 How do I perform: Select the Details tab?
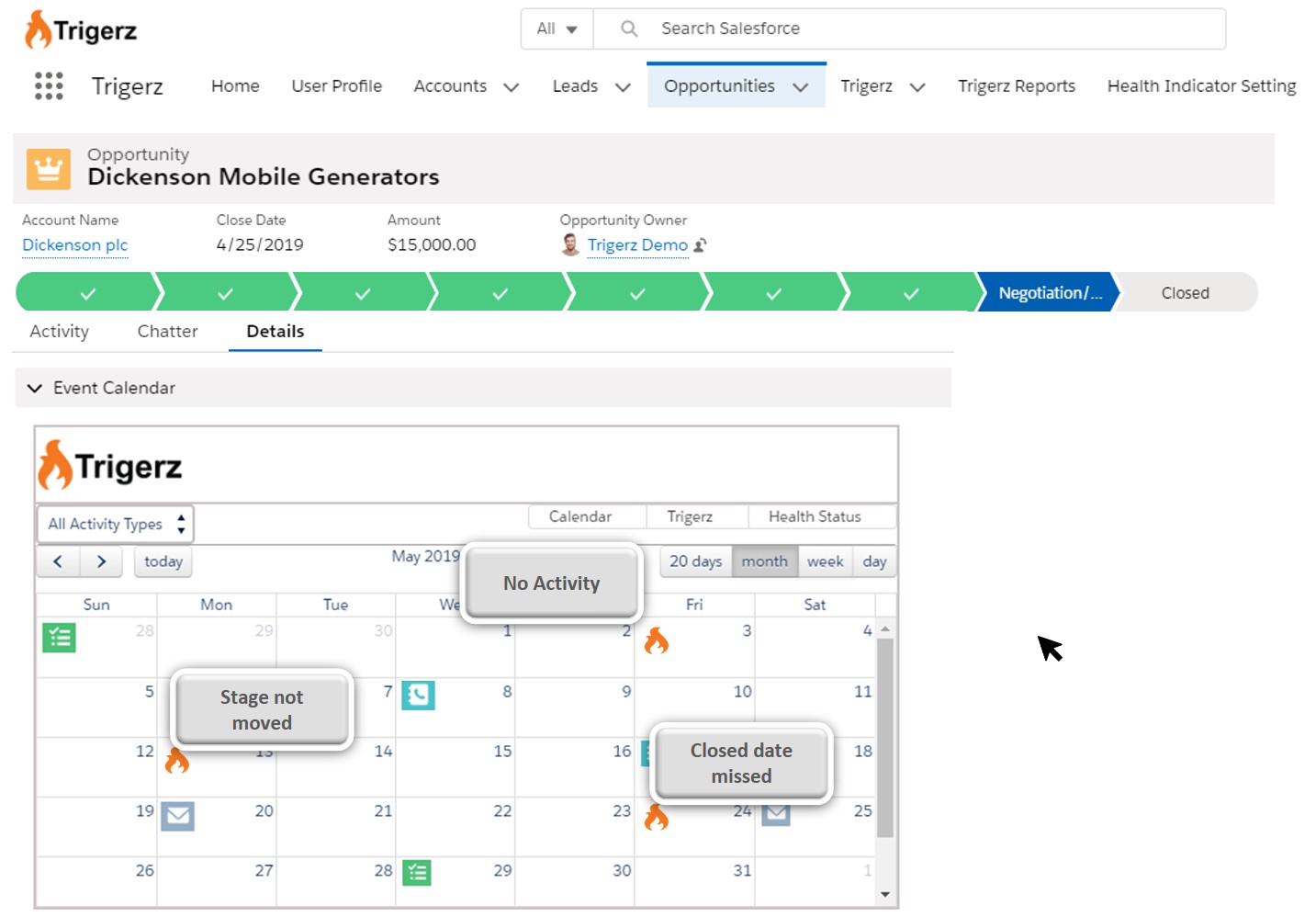[x=276, y=331]
